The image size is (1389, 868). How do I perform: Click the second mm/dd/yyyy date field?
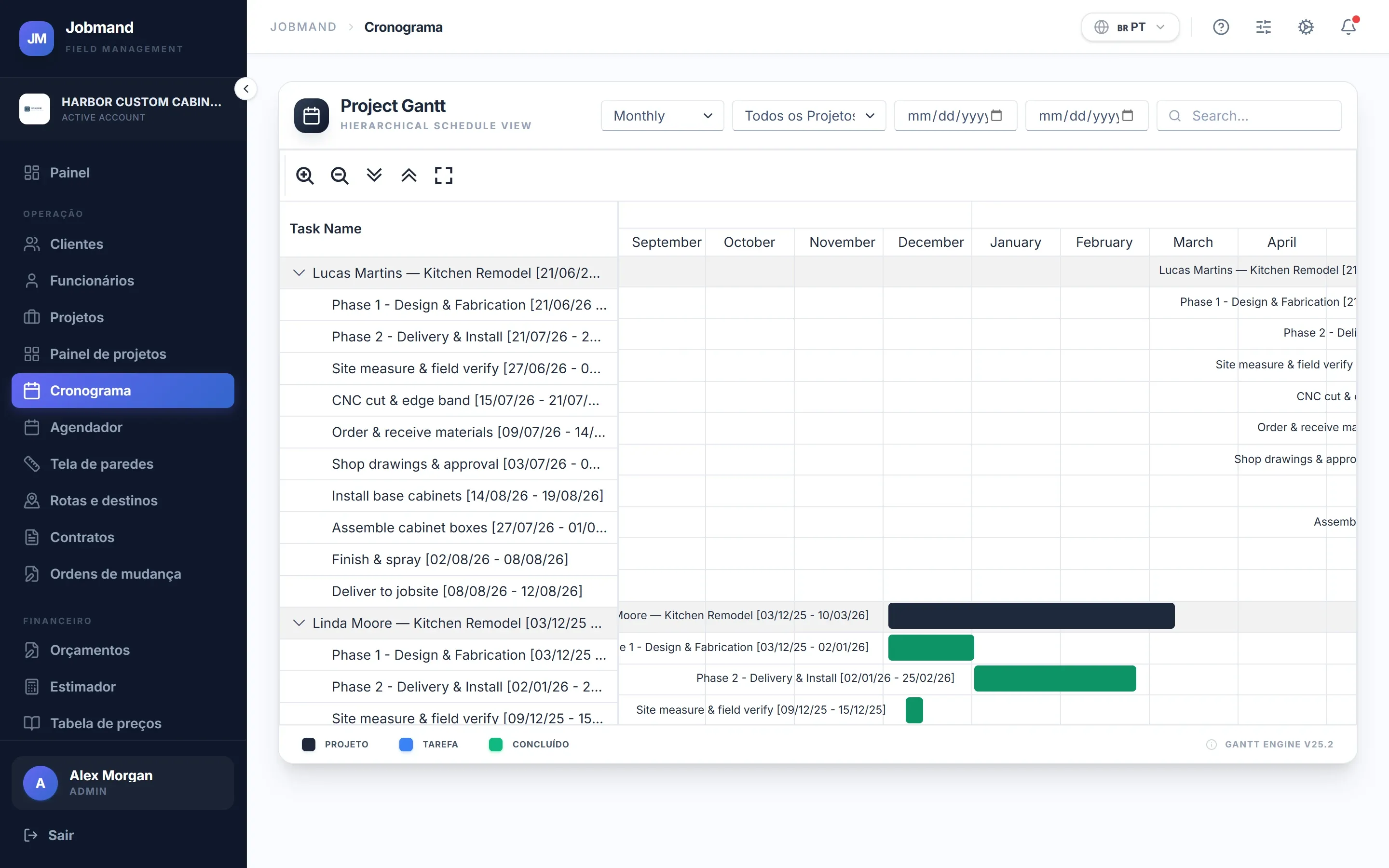(1087, 115)
